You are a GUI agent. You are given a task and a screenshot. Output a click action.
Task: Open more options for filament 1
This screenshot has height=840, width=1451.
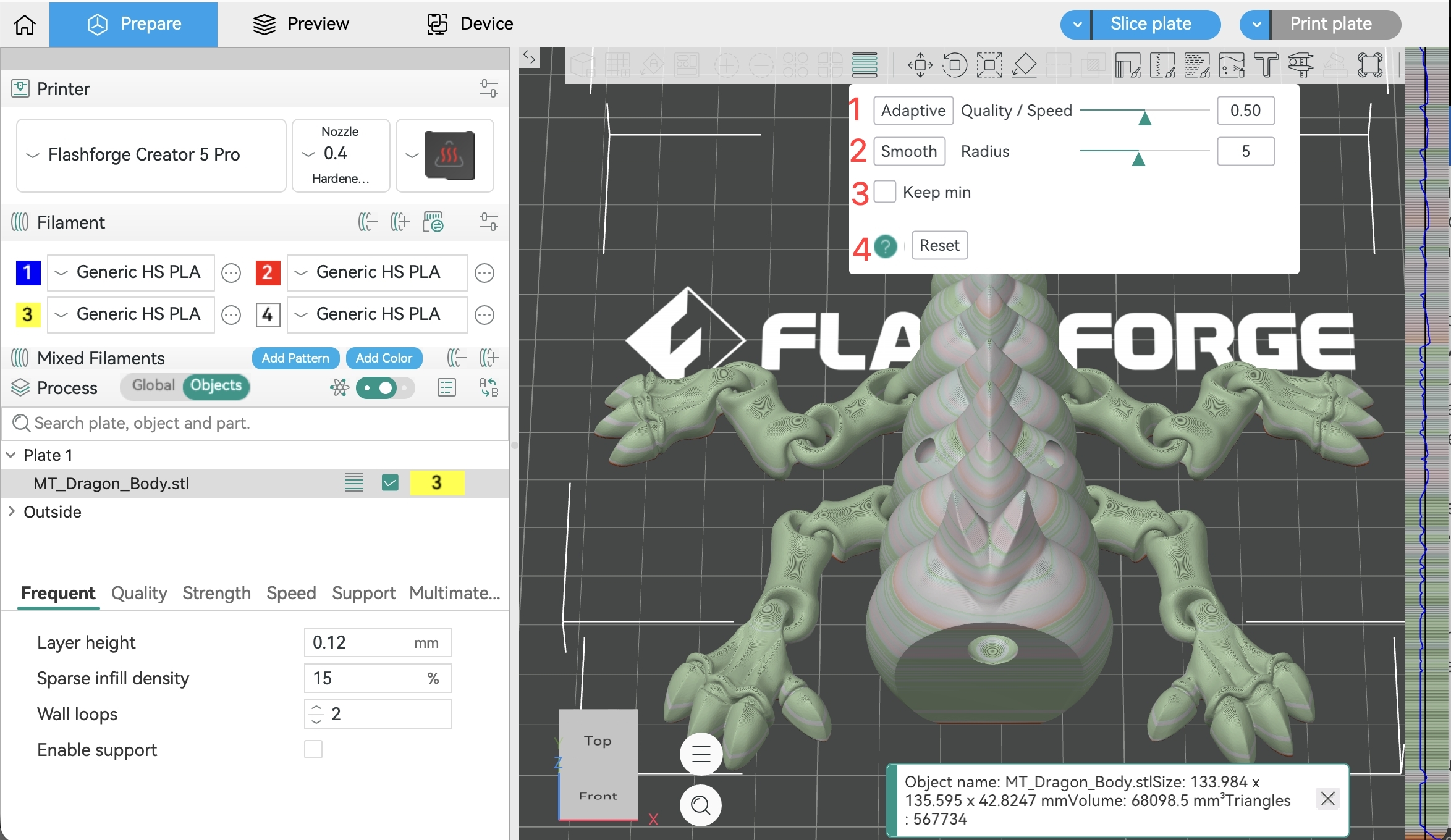pos(231,273)
